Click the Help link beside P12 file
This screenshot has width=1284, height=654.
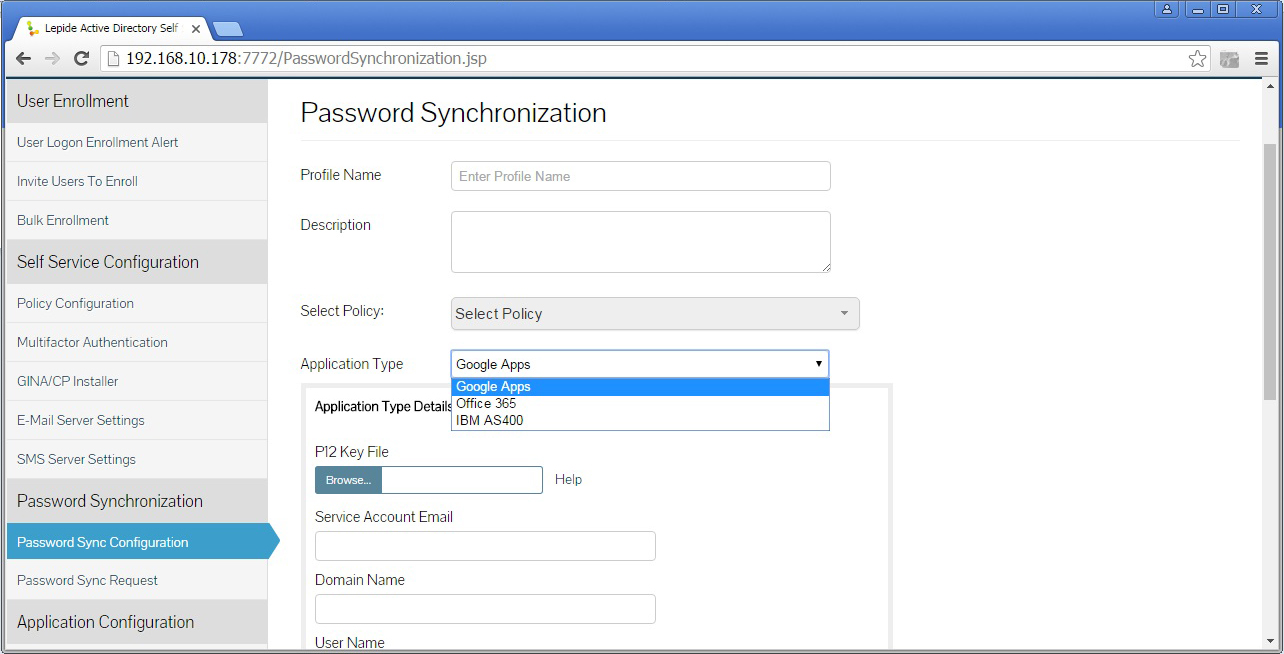[x=568, y=480]
